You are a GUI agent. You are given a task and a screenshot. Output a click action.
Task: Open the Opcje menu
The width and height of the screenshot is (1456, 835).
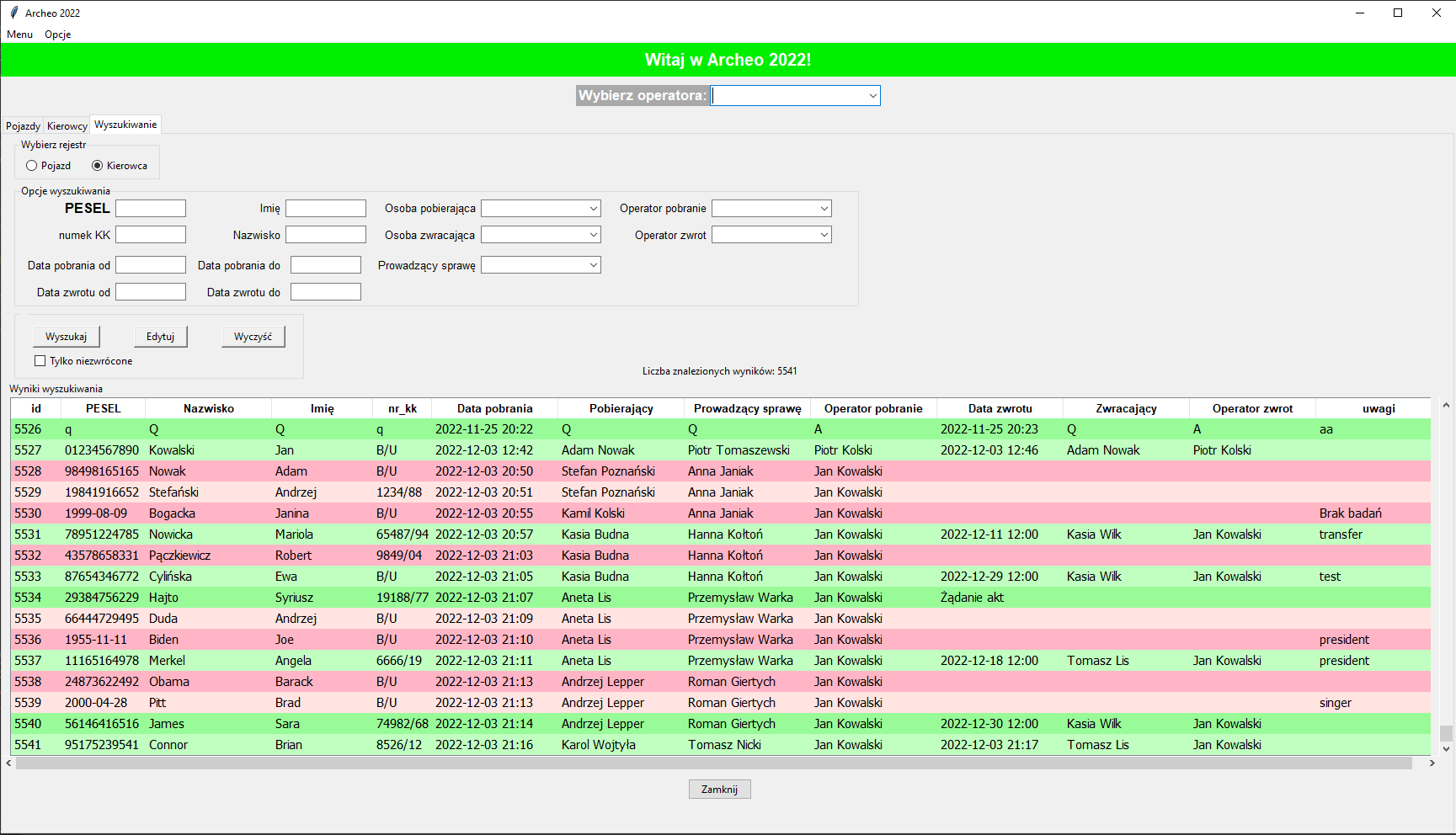tap(57, 35)
